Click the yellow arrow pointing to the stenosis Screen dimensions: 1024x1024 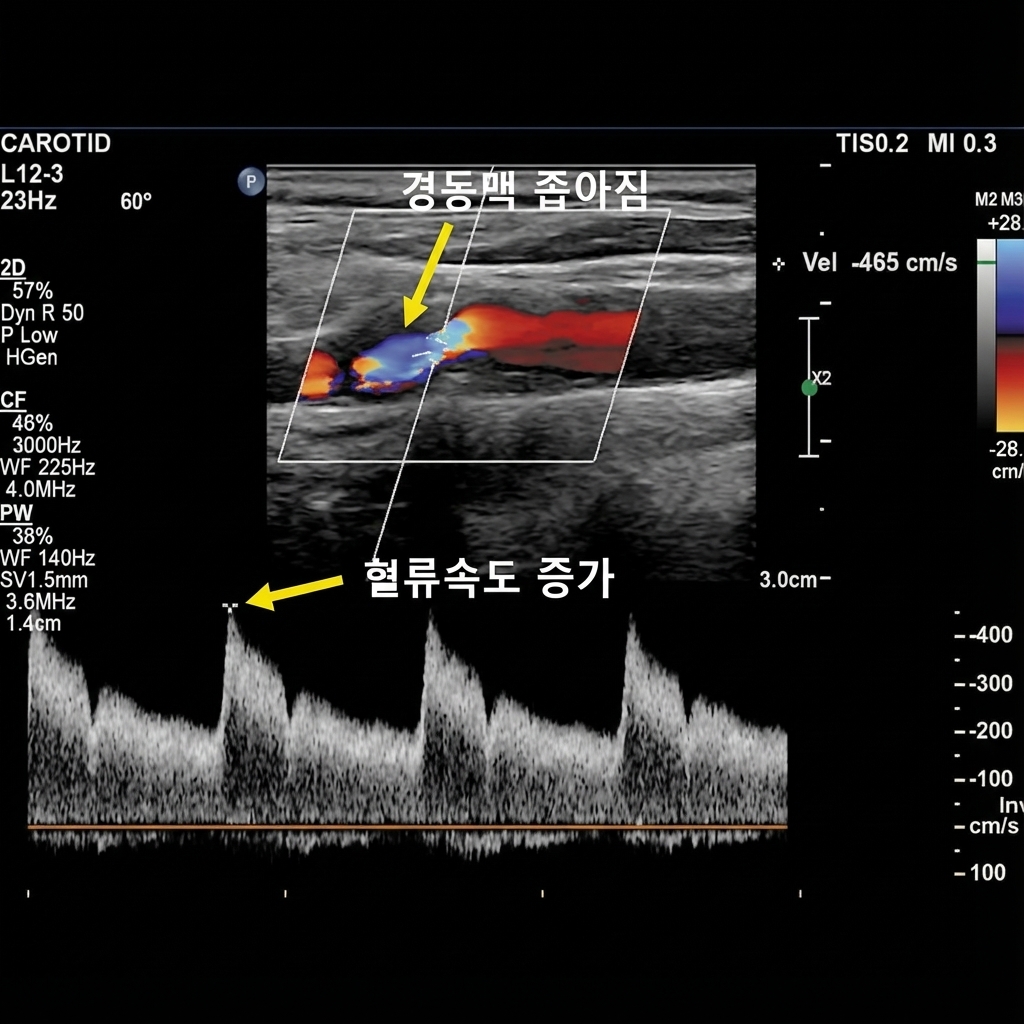426,276
